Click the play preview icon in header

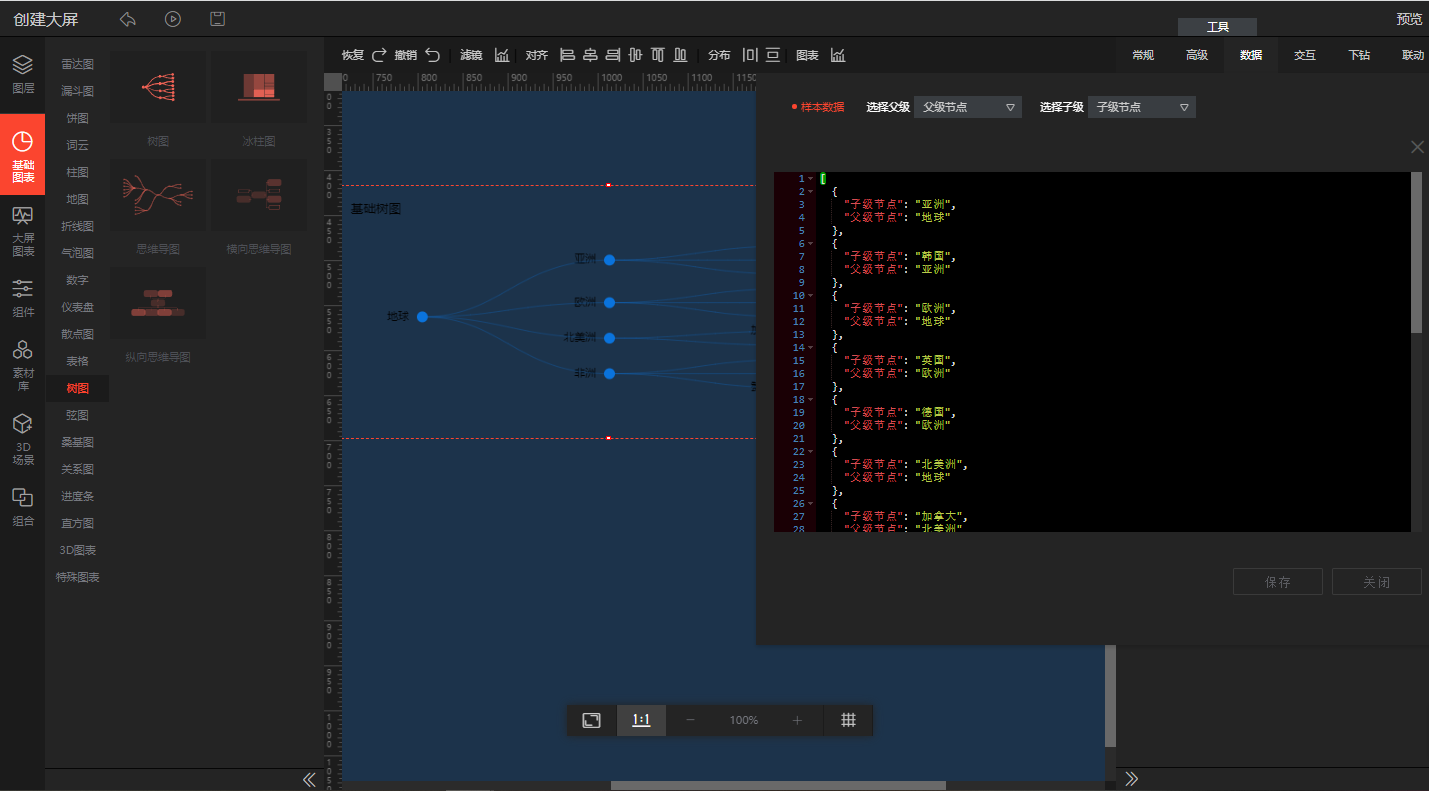[x=173, y=19]
